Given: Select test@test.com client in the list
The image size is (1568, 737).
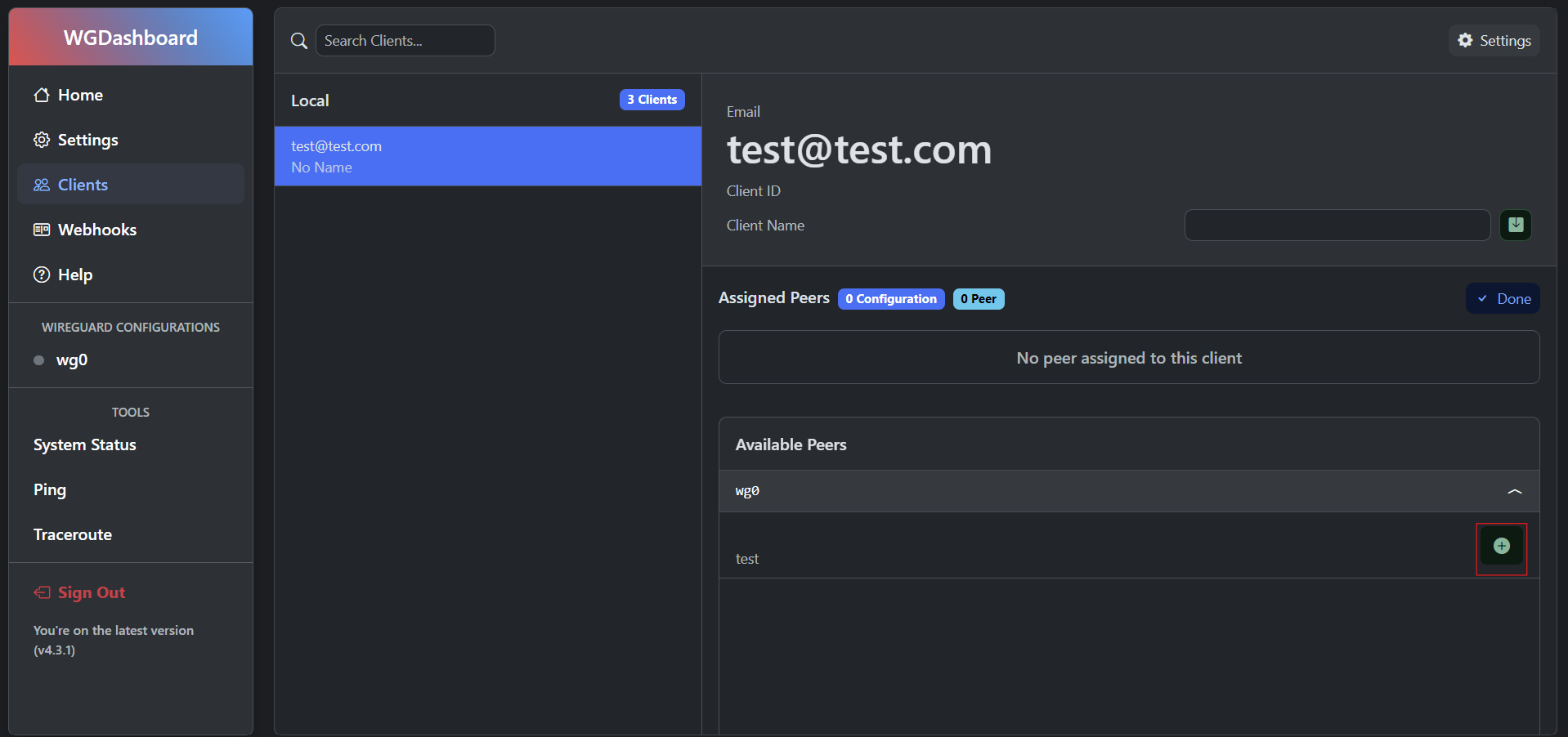Looking at the screenshot, I should click(487, 156).
